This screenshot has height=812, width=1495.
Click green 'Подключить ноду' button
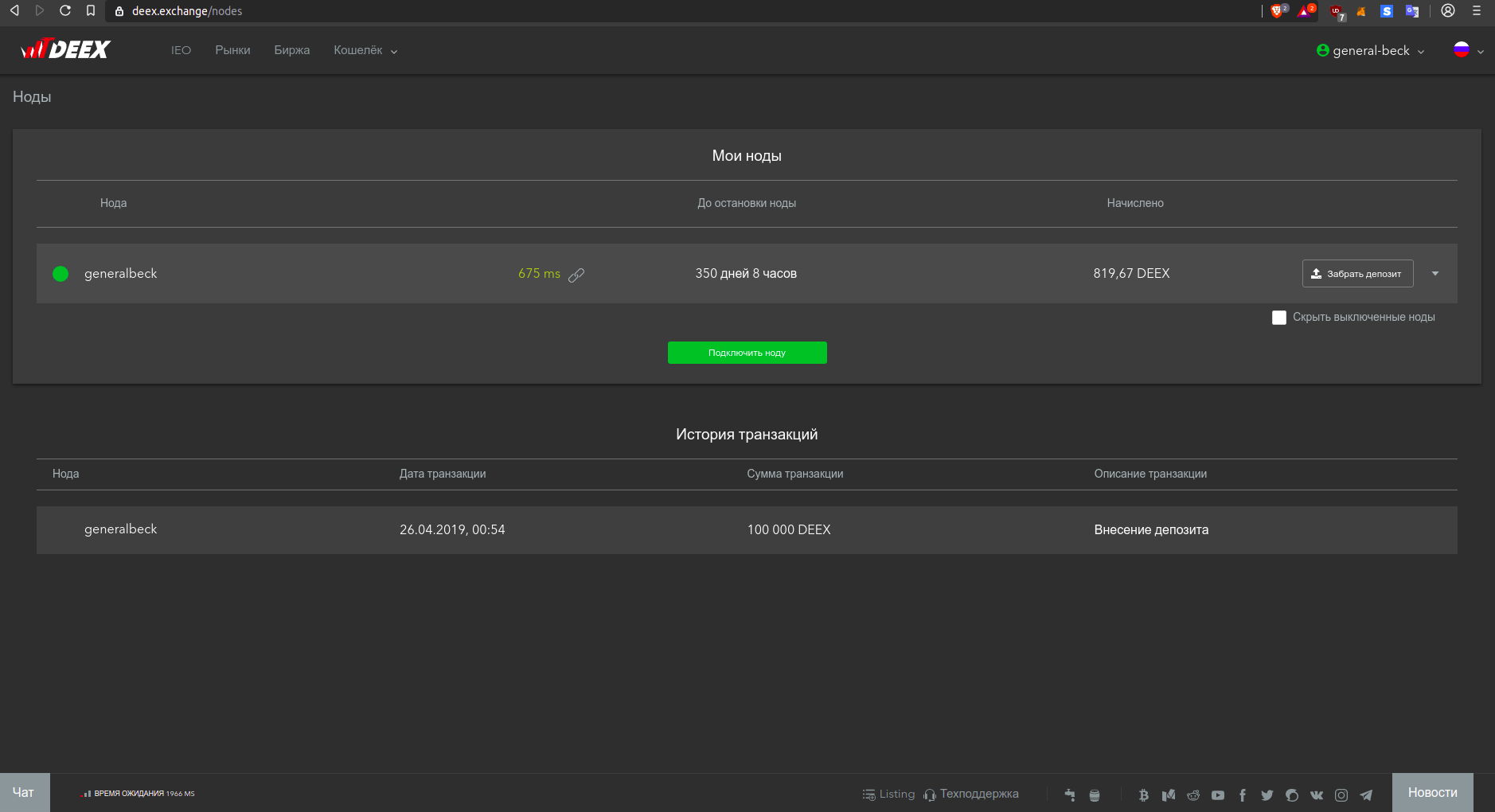(x=747, y=353)
